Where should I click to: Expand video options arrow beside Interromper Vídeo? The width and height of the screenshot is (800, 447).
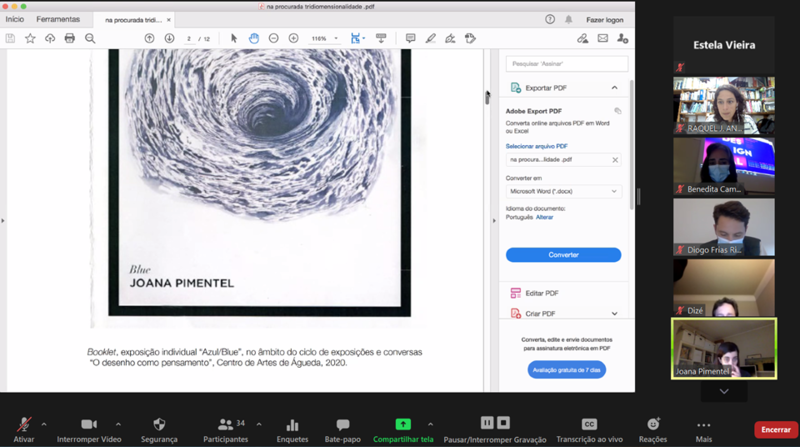click(118, 424)
